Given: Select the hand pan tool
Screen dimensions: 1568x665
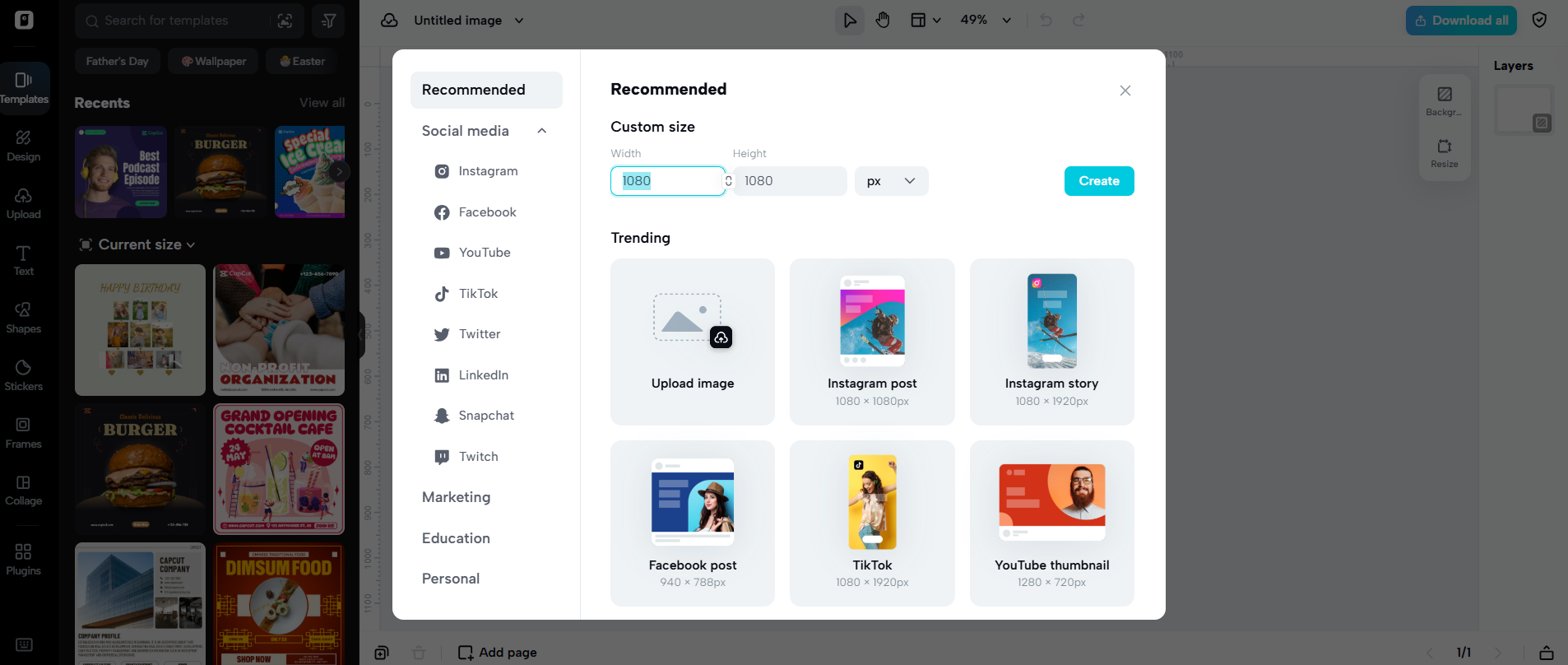Looking at the screenshot, I should click(x=883, y=21).
